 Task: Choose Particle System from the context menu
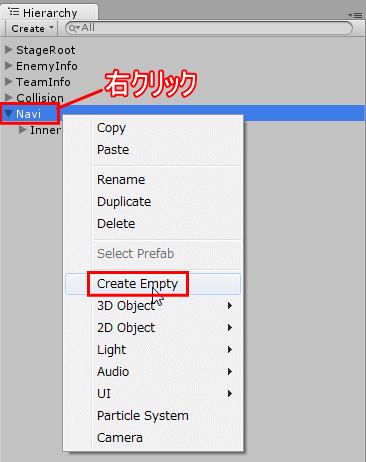(x=153, y=416)
